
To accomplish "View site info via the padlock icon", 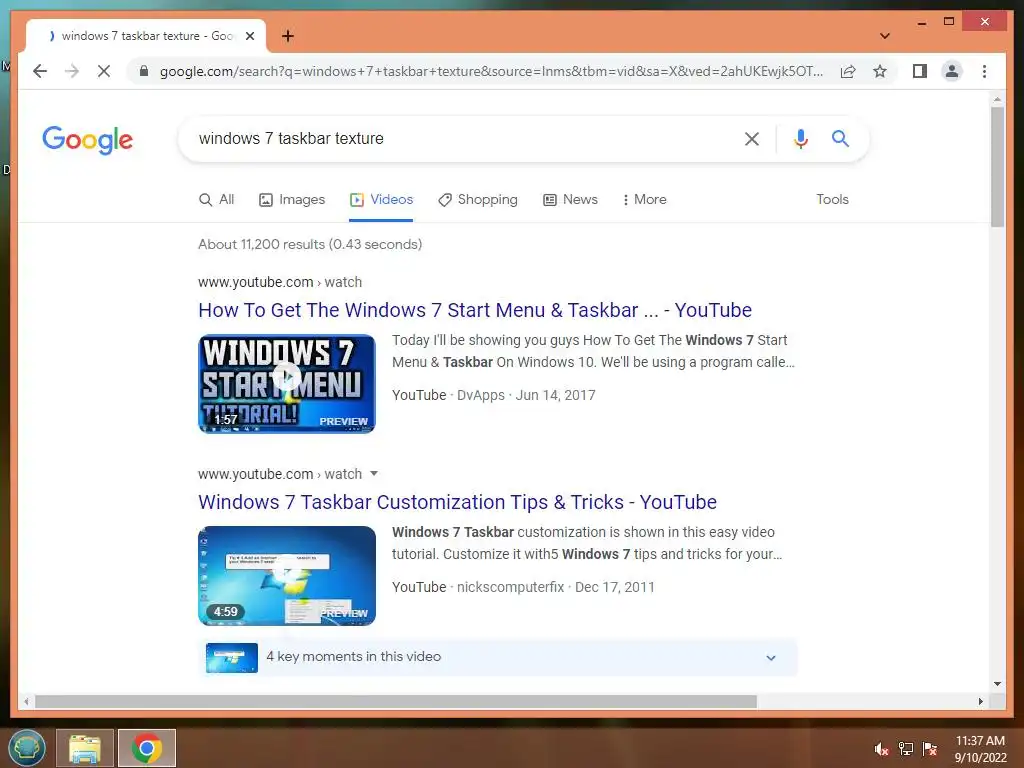I will click(144, 71).
